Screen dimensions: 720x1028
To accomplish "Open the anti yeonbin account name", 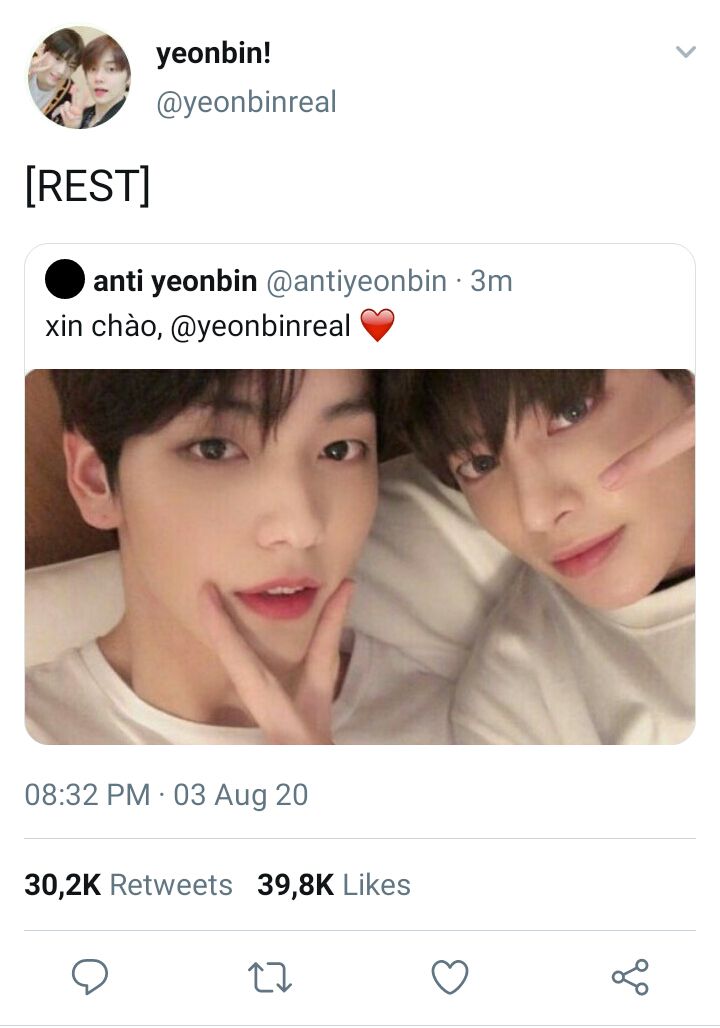I will [x=175, y=281].
